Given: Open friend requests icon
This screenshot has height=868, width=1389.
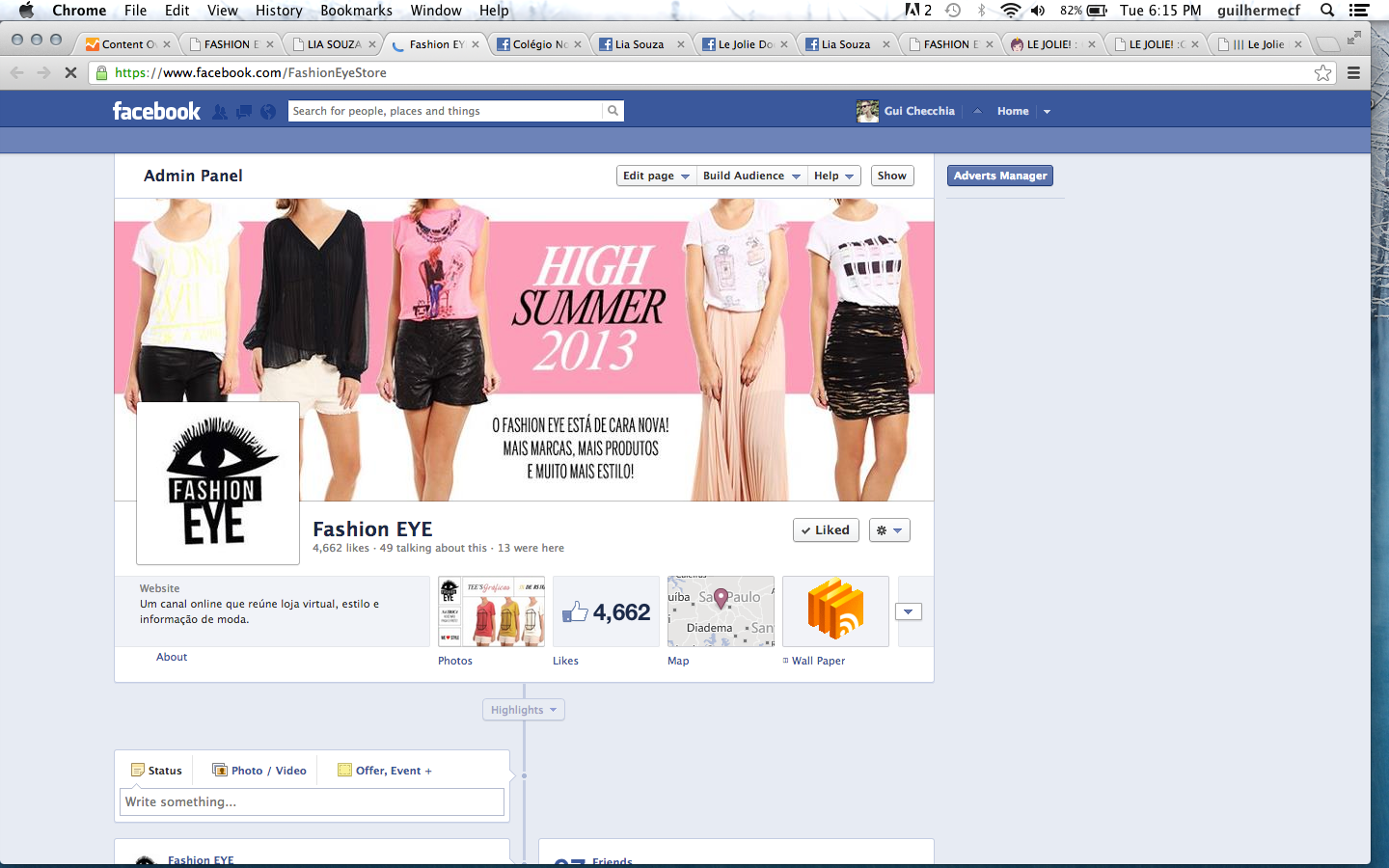Looking at the screenshot, I should coord(220,112).
